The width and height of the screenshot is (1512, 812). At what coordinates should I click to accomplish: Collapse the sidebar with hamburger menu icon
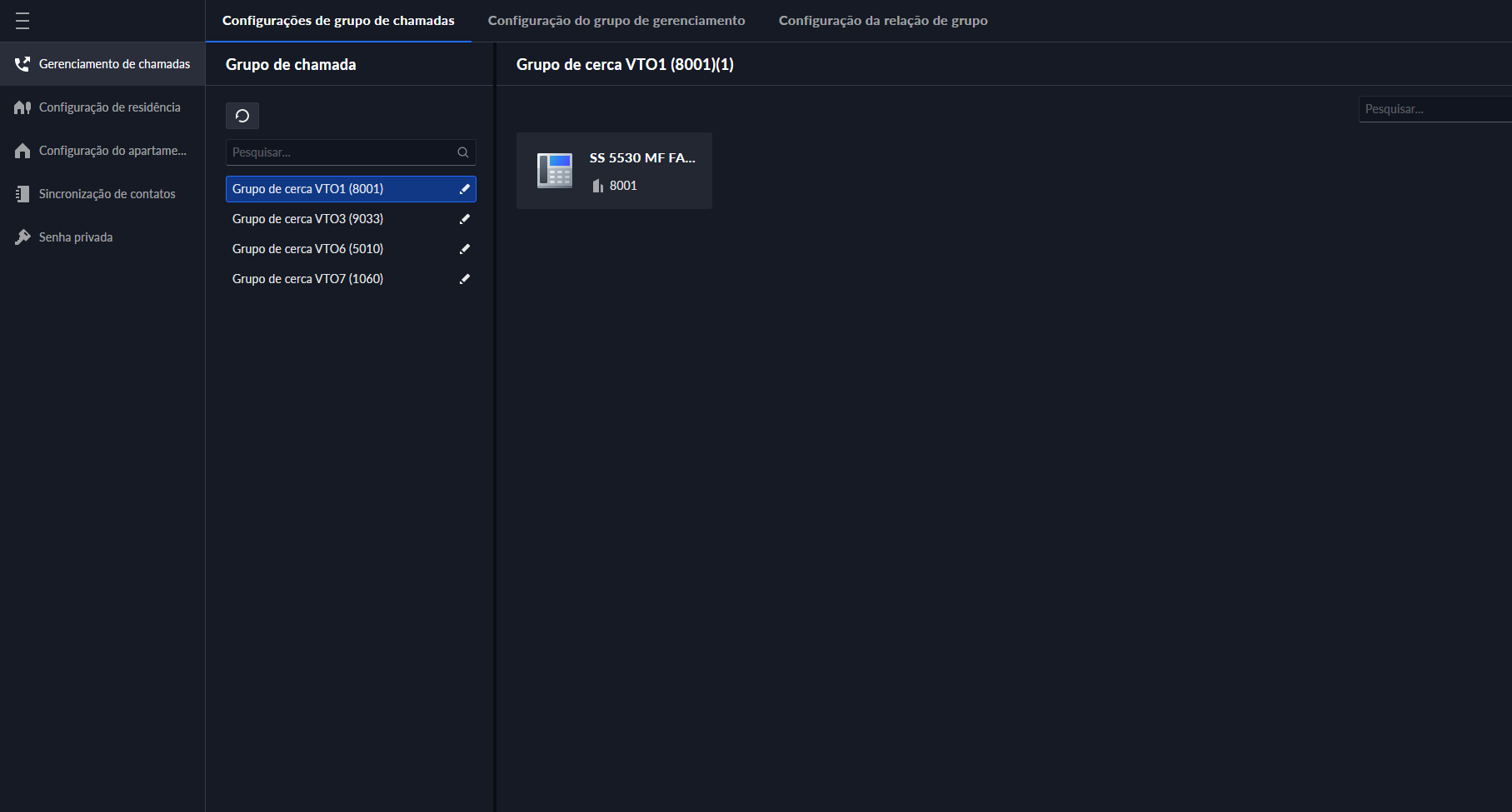pos(22,21)
